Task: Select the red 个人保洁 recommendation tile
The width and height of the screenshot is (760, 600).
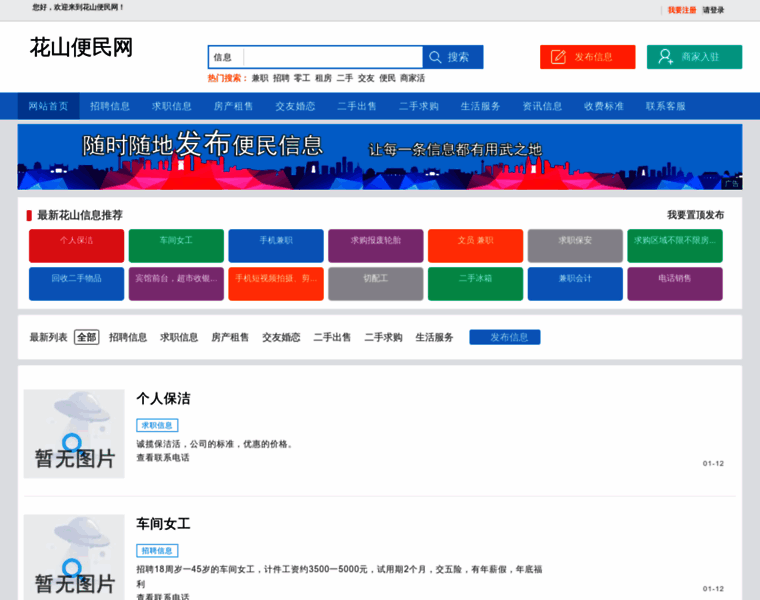Action: click(76, 246)
